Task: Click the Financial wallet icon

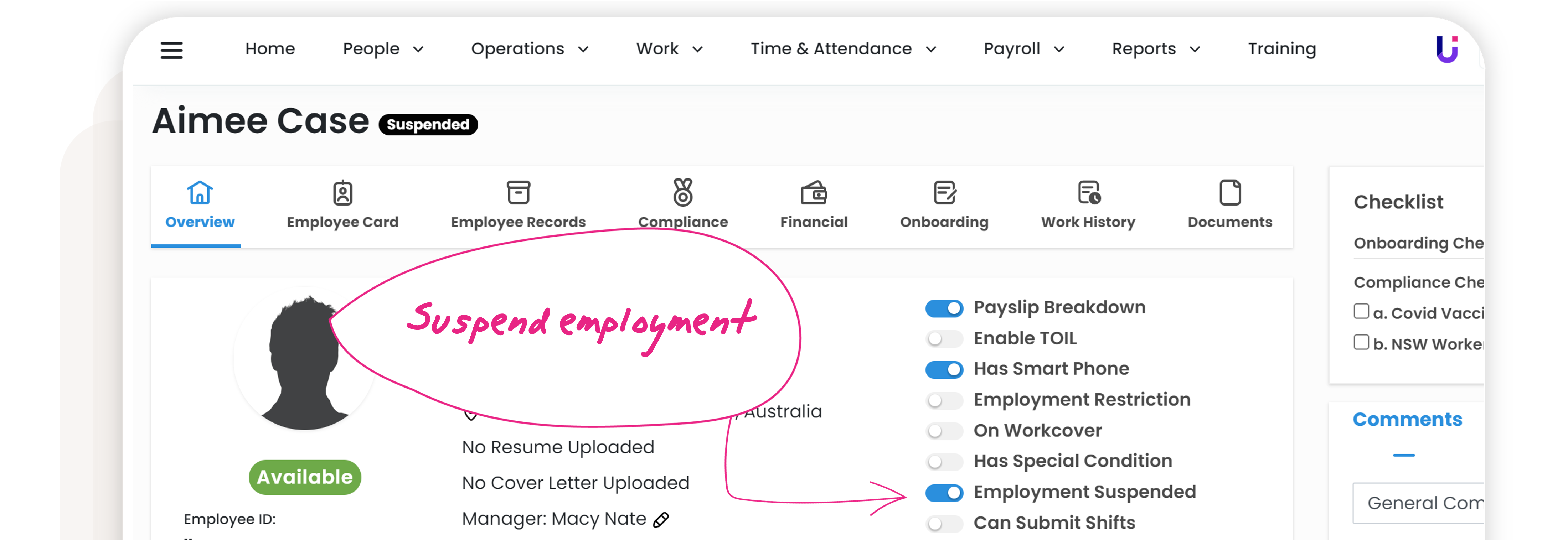Action: coord(813,193)
